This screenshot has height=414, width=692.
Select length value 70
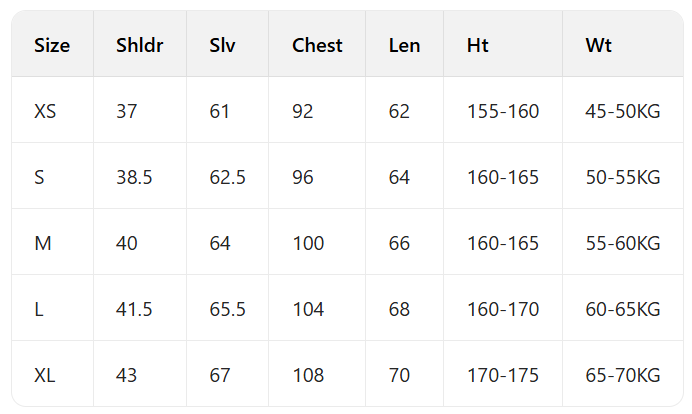tap(399, 376)
